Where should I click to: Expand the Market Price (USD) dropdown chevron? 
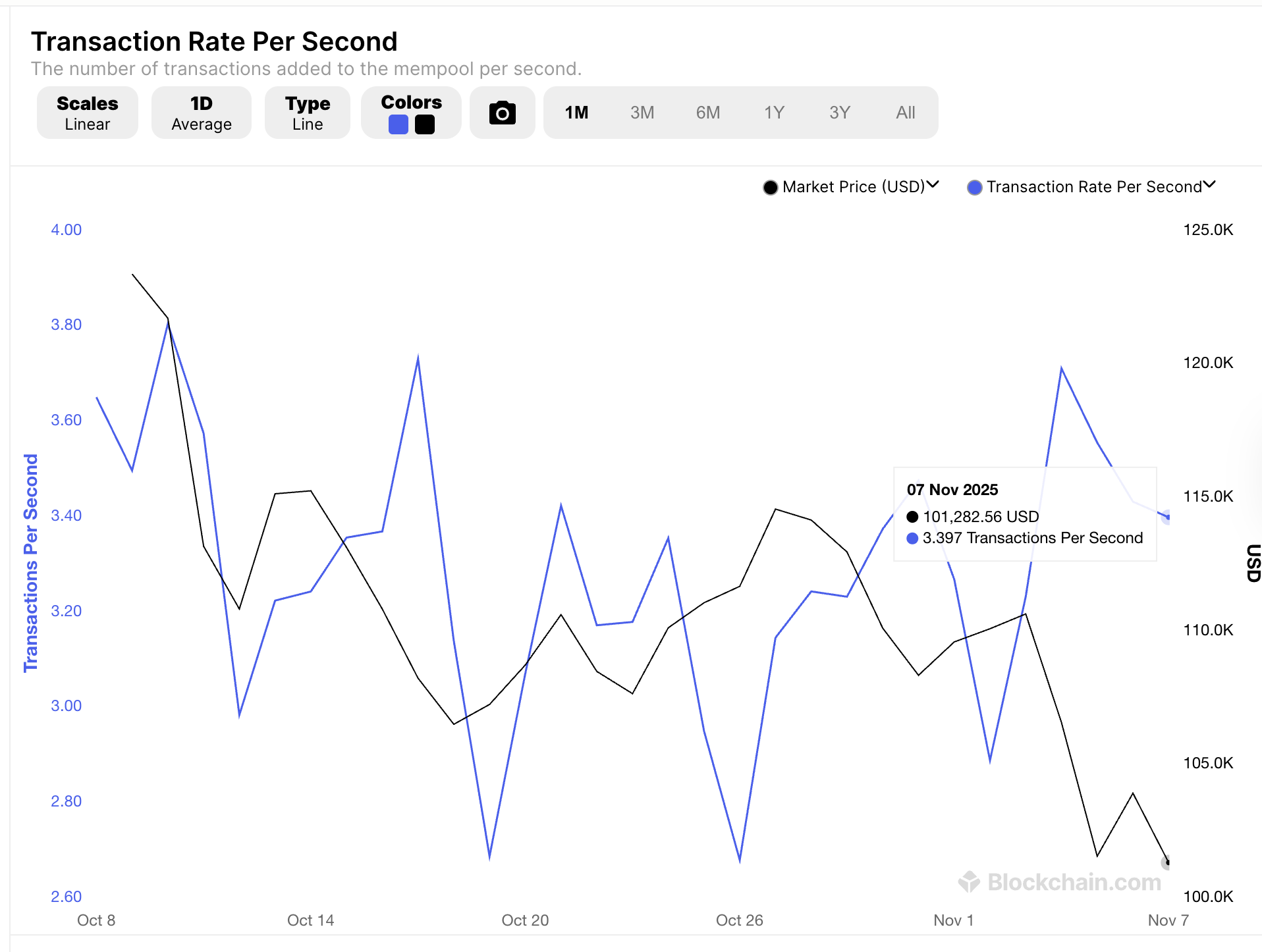click(x=933, y=186)
